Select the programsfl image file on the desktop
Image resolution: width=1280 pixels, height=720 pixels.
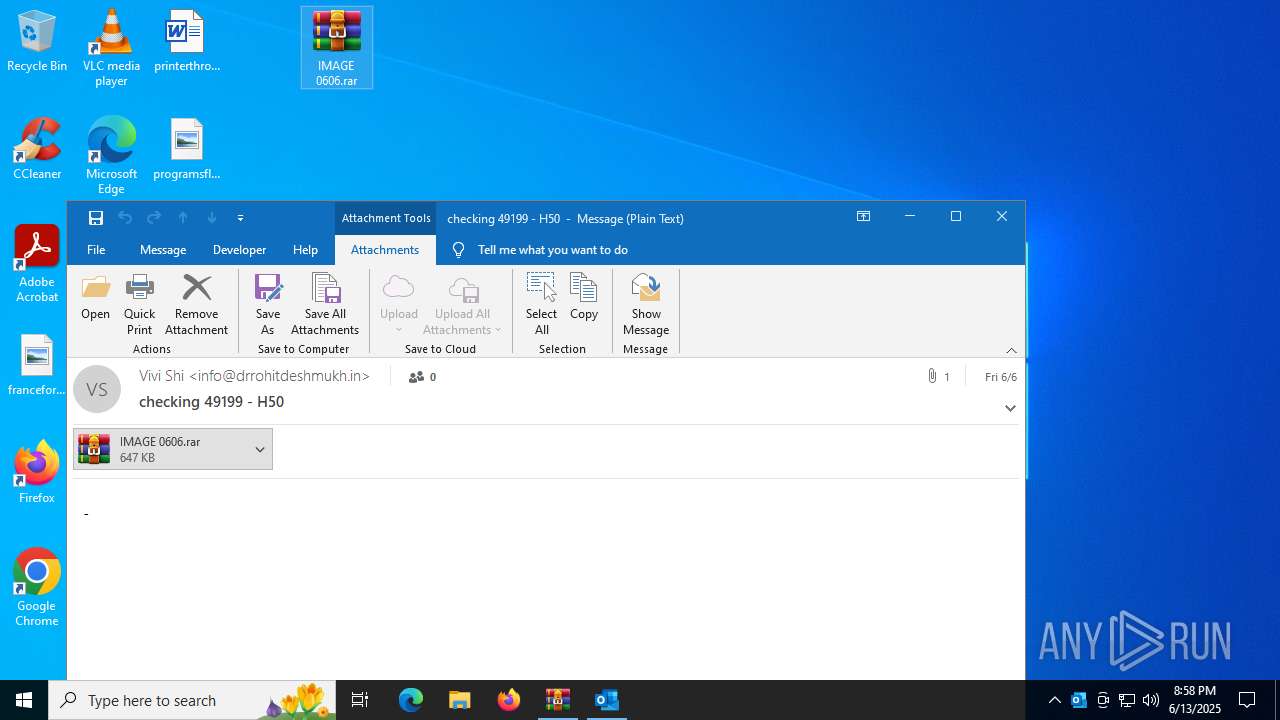[186, 150]
